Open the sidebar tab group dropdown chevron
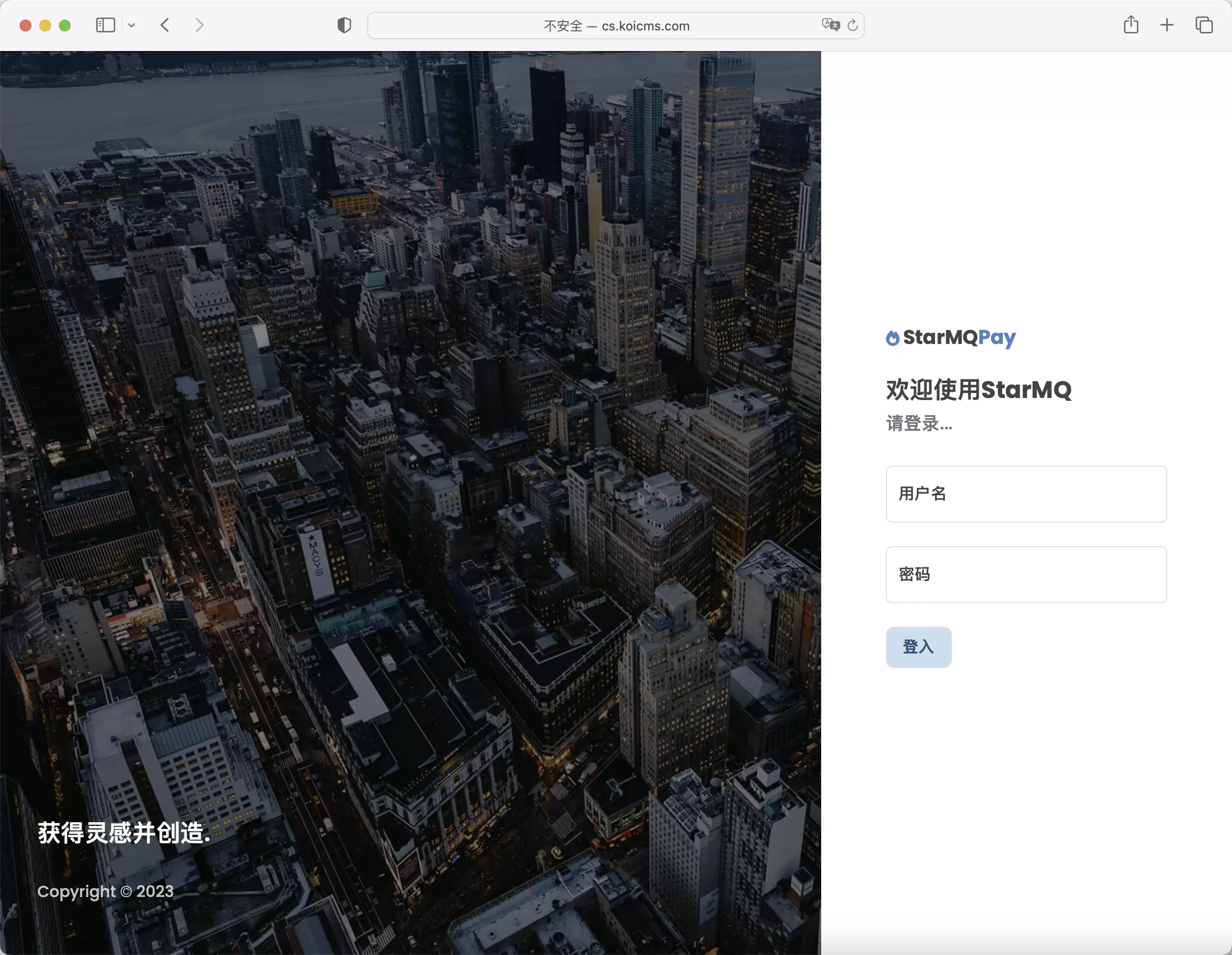This screenshot has width=1232, height=955. (x=132, y=26)
